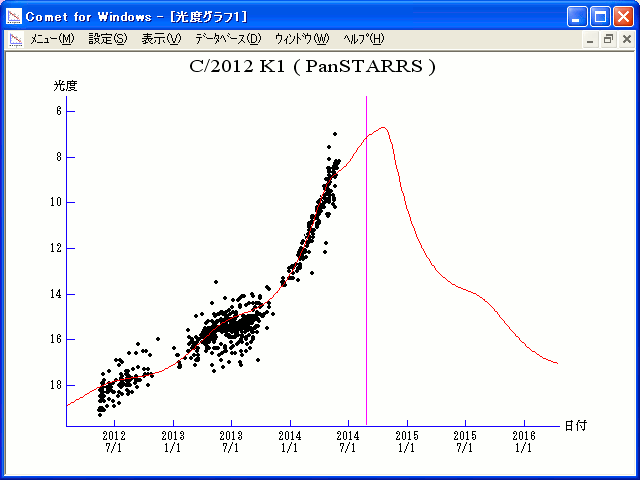Viewport: 640px width, 480px height.
Task: Close the Comet for Windows application
Action: [624, 17]
